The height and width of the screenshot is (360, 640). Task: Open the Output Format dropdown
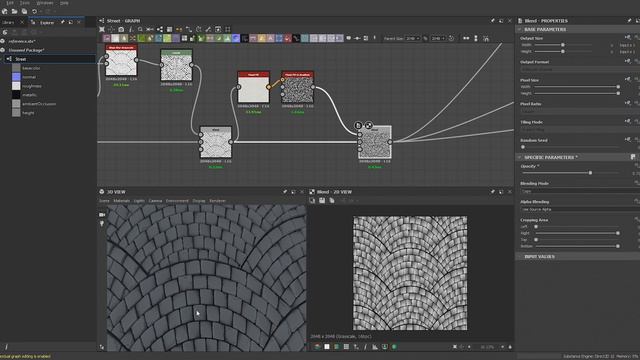pyautogui.click(x=580, y=69)
